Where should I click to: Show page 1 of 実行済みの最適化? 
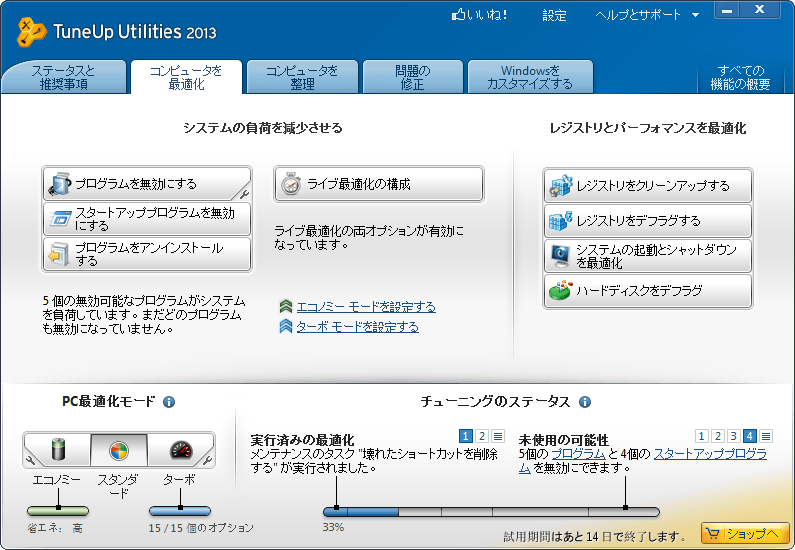coord(465,436)
